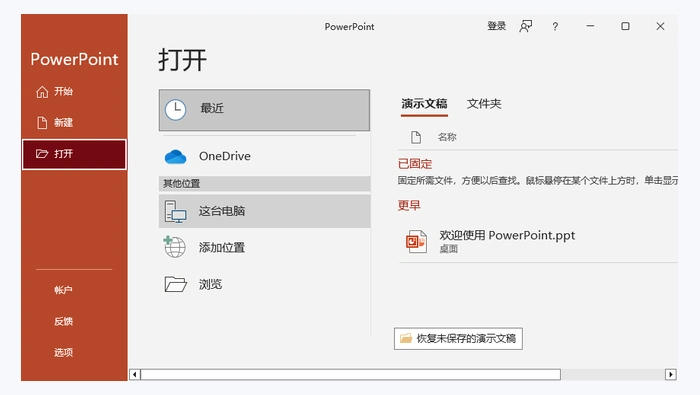Click the open folder icon beside 打开

[42, 154]
